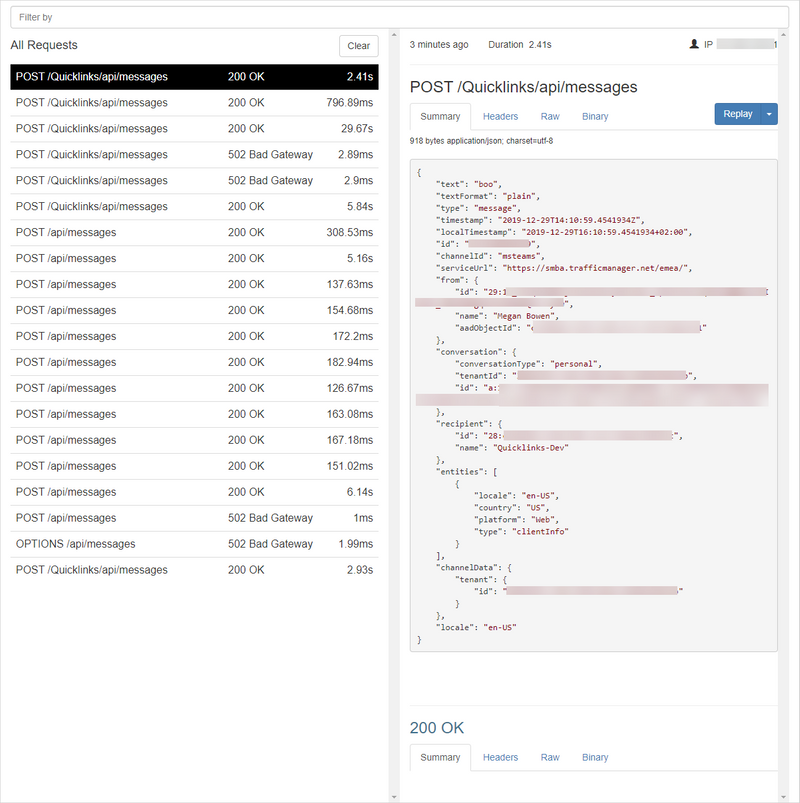Select the request Summary tab
This screenshot has width=800, height=803.
(440, 117)
